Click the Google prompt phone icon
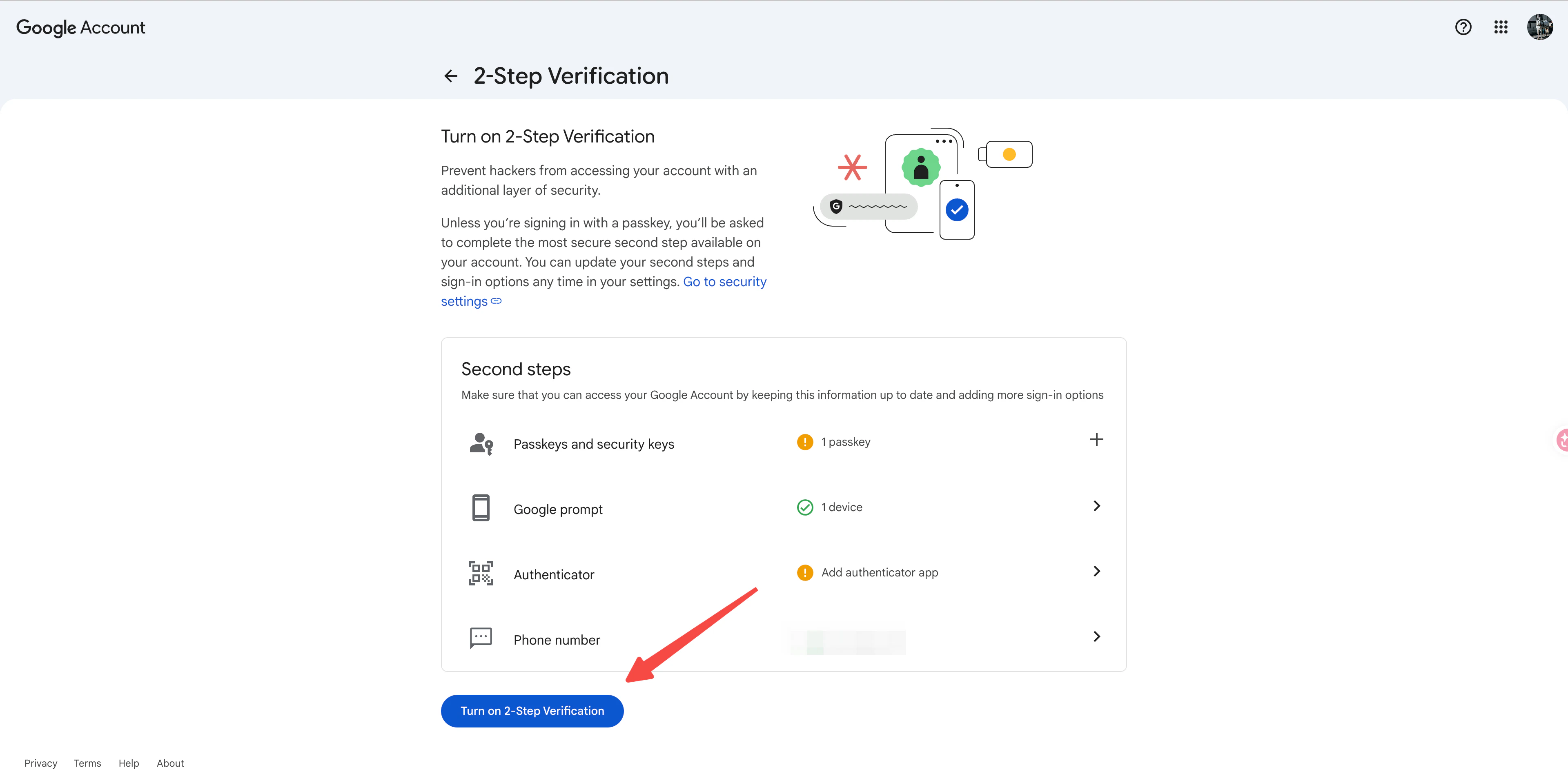This screenshot has width=1568, height=783. (481, 508)
